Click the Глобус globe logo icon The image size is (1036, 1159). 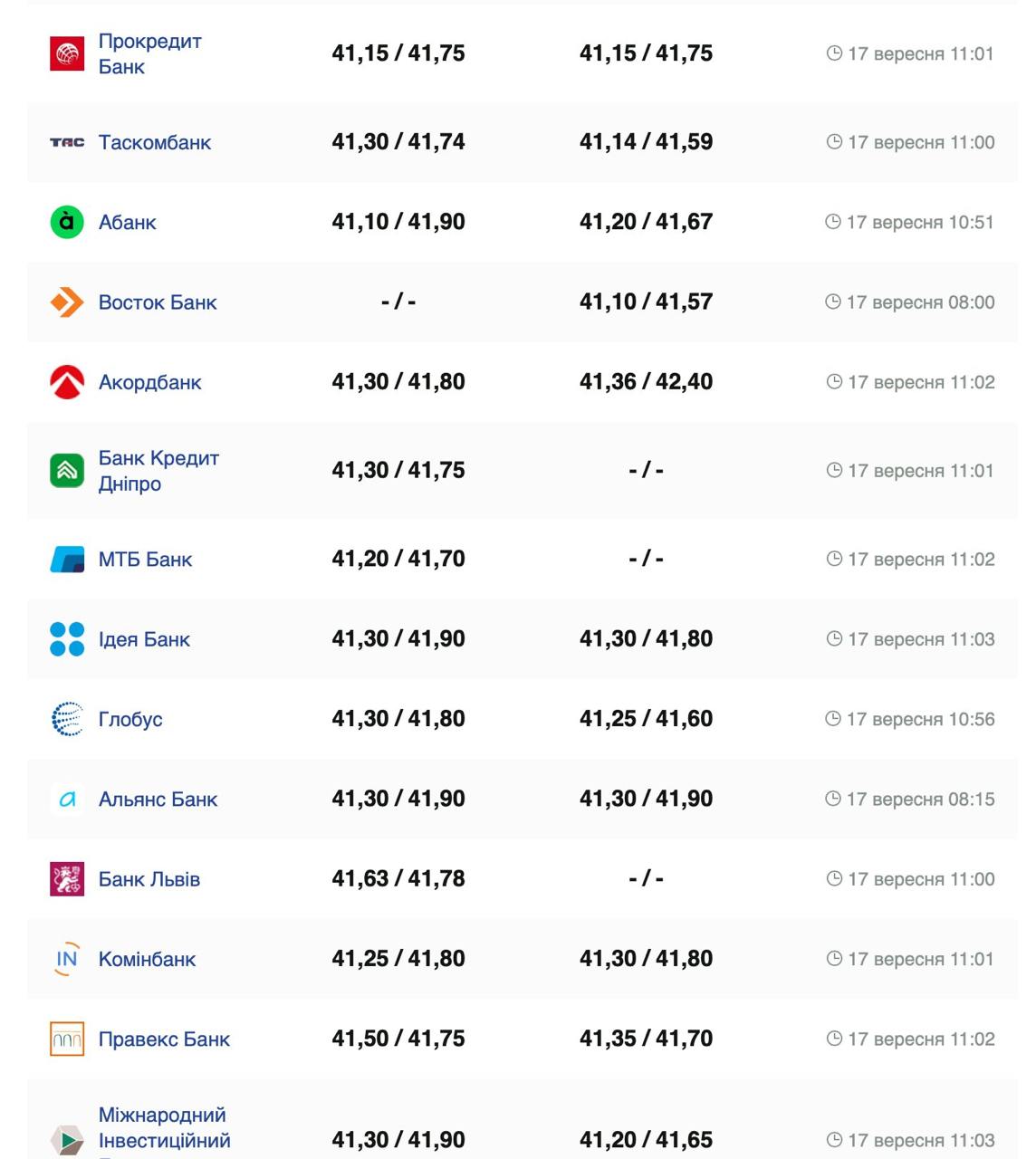coord(67,719)
